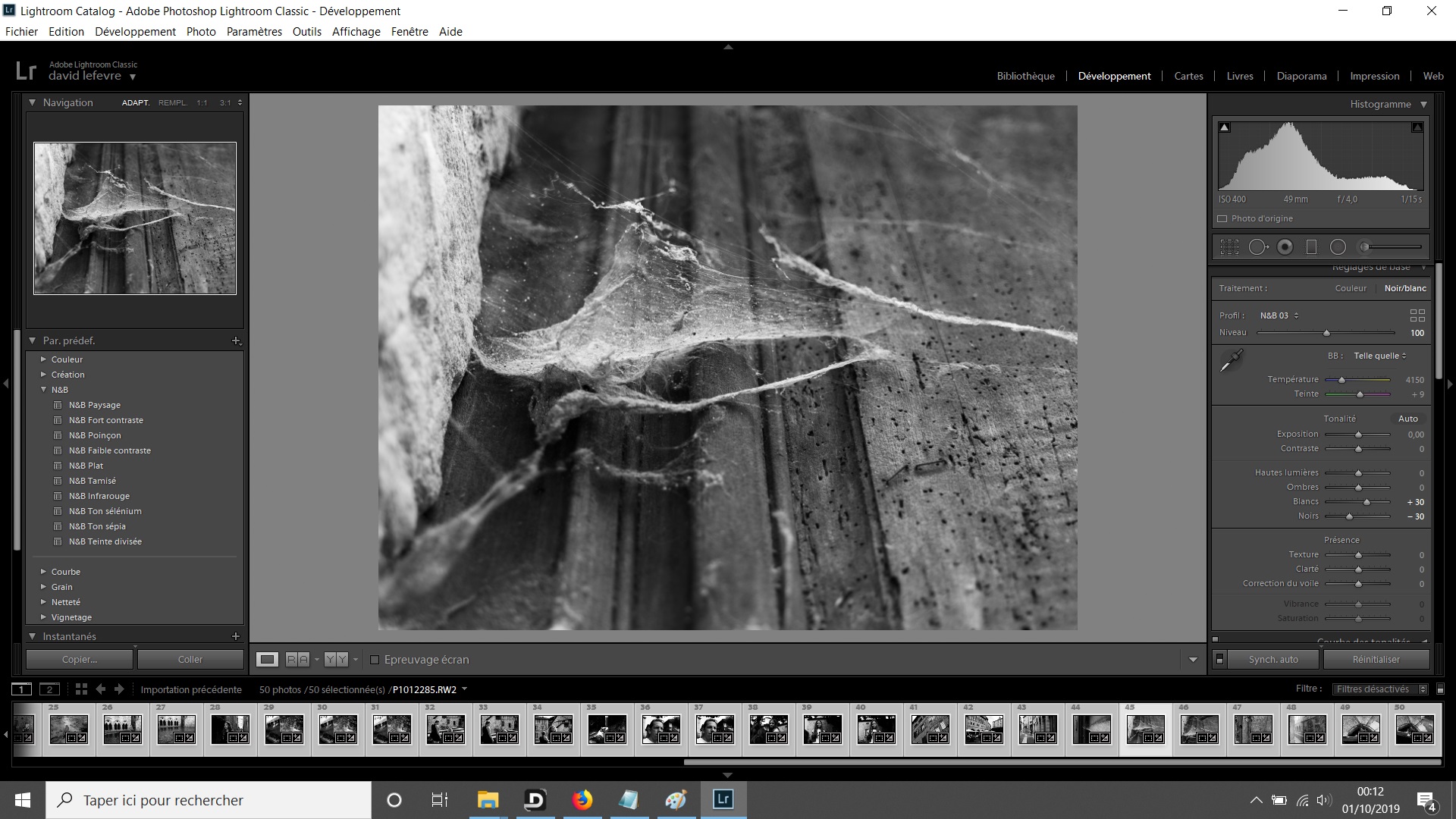Switch treatment to Couleur

pyautogui.click(x=1350, y=288)
